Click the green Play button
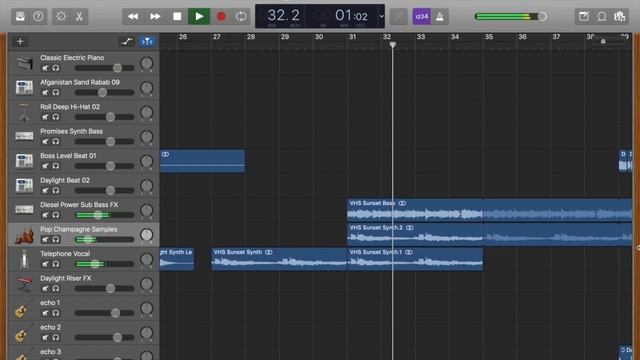 pos(199,16)
